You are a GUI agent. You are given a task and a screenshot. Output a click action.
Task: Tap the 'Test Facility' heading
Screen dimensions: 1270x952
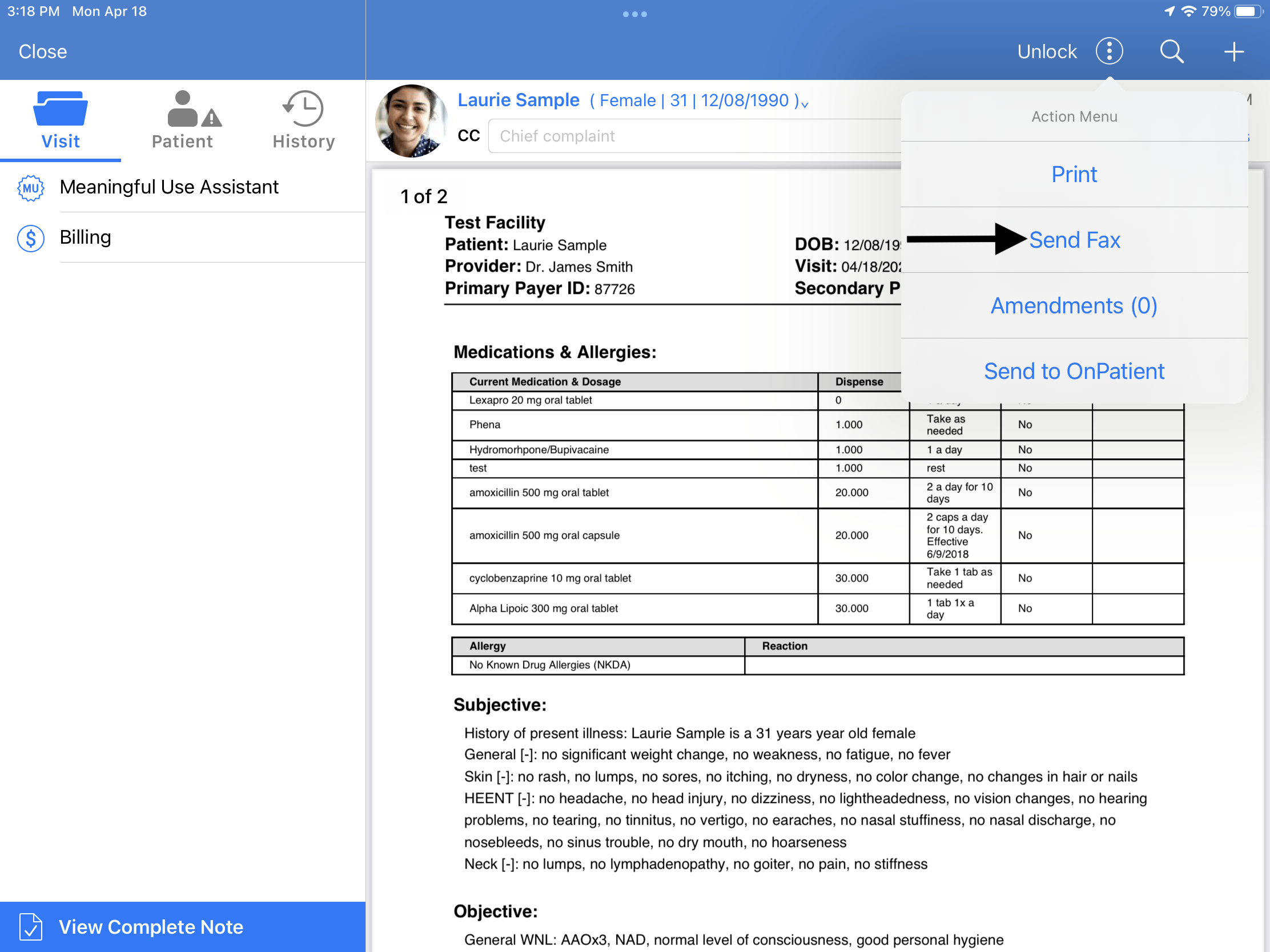click(x=495, y=223)
